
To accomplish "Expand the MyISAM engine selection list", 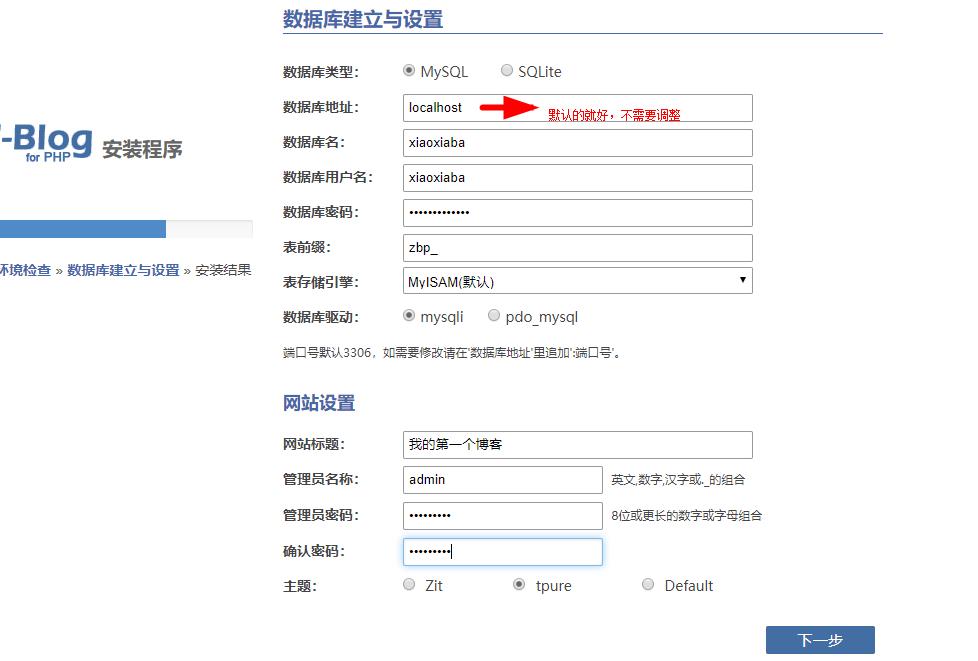I will coord(741,281).
